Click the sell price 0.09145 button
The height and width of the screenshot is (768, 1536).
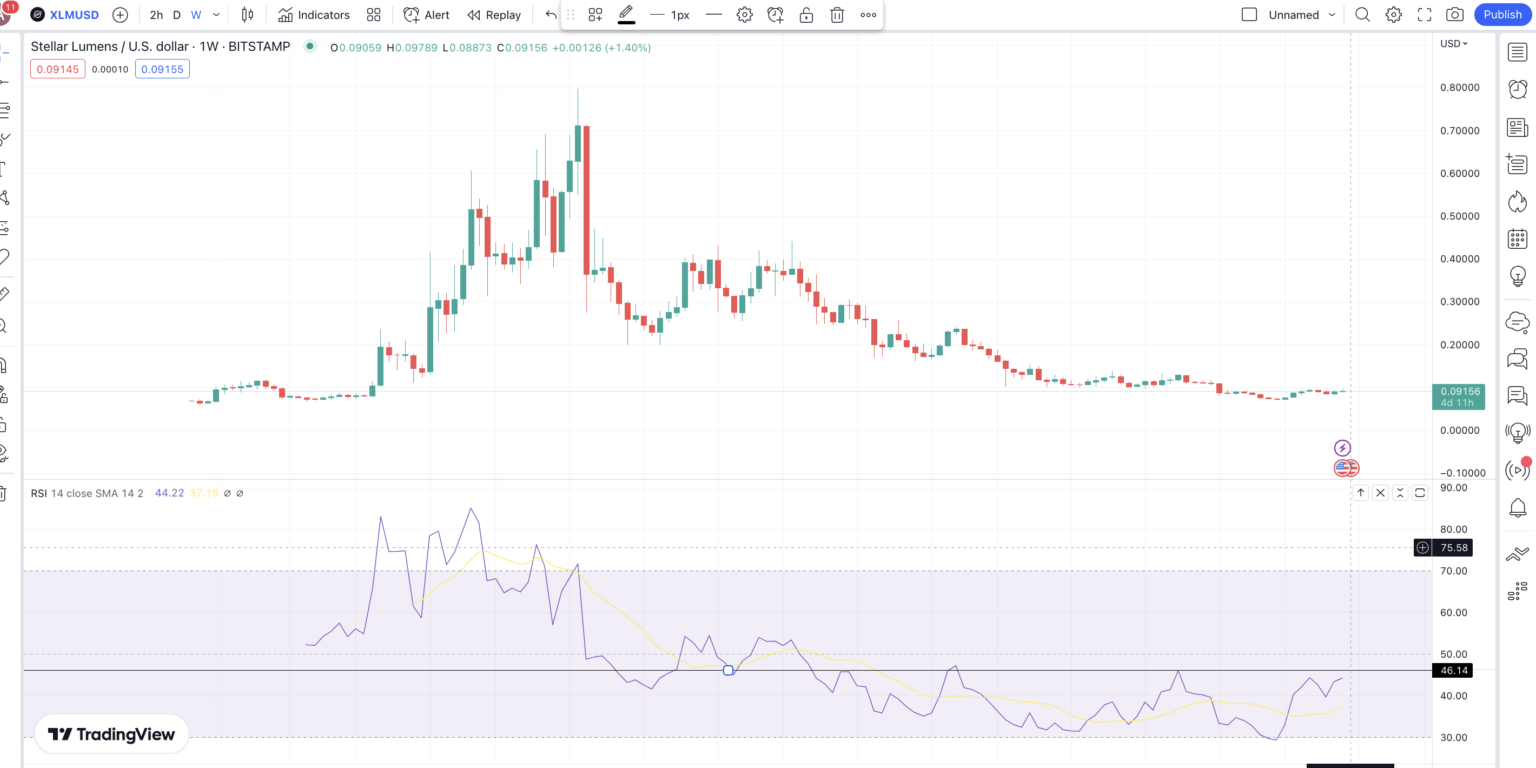click(x=58, y=69)
